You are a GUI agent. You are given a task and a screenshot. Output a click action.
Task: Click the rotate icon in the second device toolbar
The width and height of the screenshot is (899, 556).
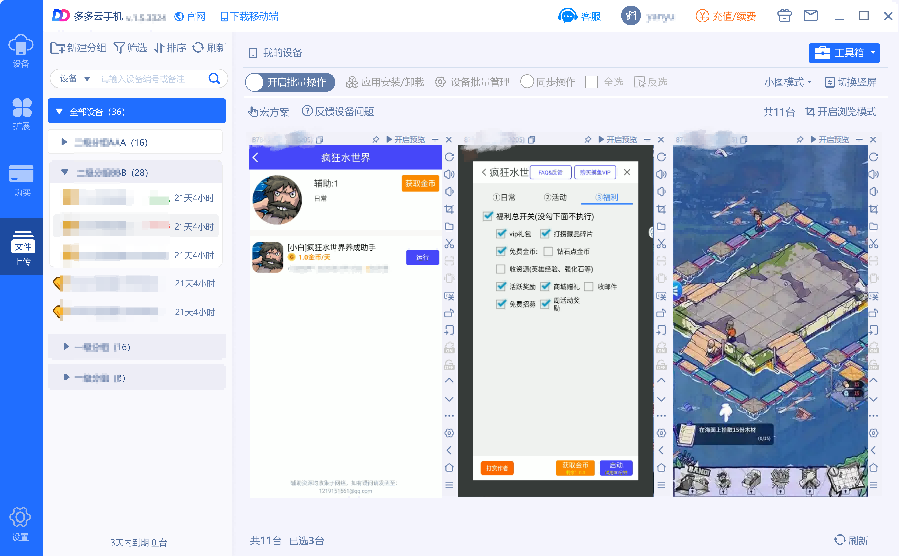click(x=661, y=157)
